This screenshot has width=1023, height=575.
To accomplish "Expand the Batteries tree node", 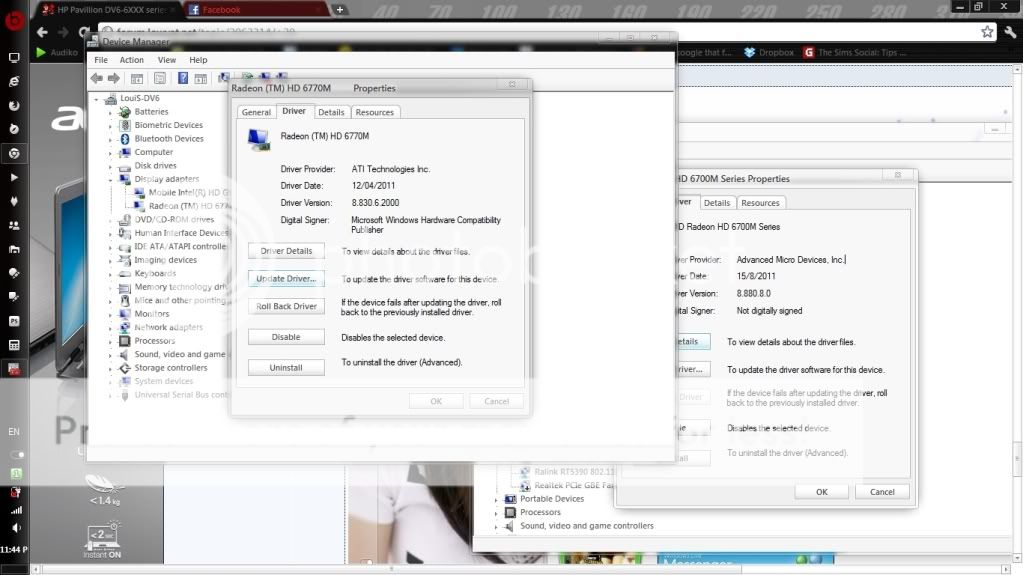I will [111, 112].
